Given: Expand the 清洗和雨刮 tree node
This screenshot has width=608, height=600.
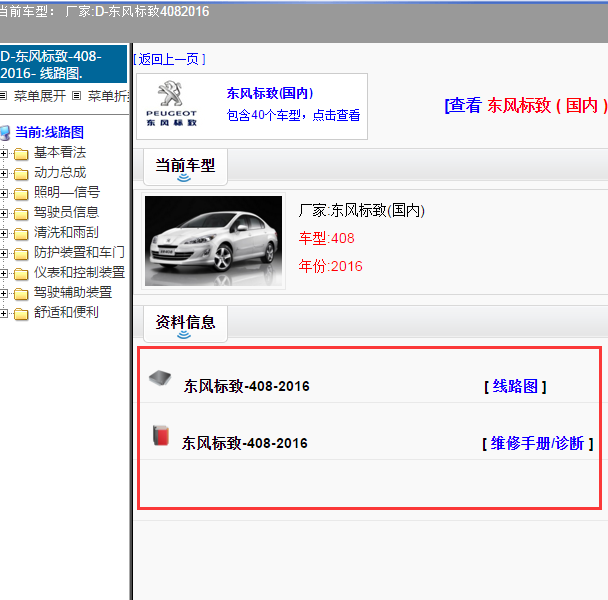Looking at the screenshot, I should 3,233.
